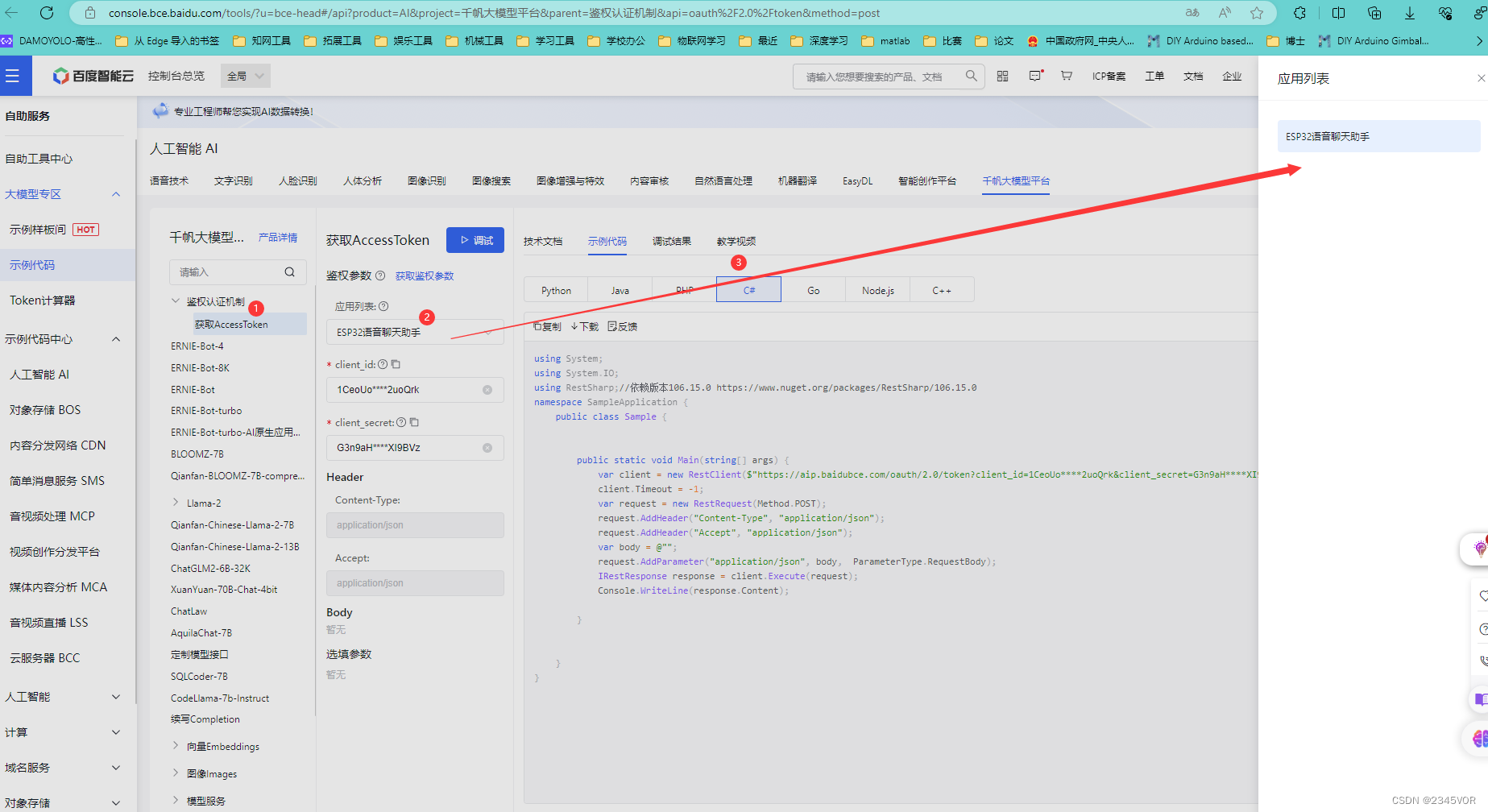Select the Go language tab
This screenshot has height=812, width=1488.
point(814,290)
